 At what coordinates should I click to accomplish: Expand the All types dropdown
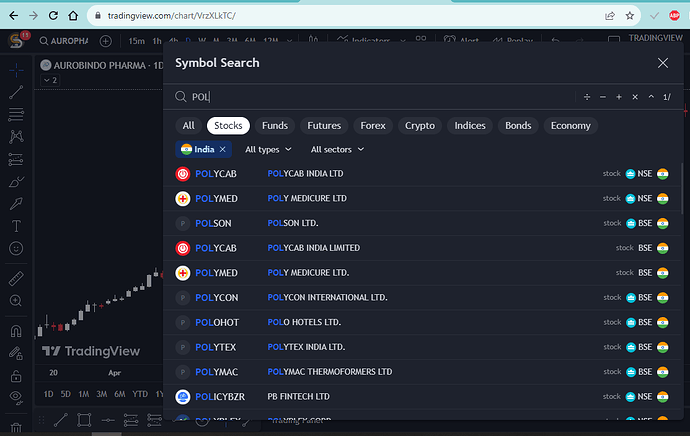coord(268,150)
